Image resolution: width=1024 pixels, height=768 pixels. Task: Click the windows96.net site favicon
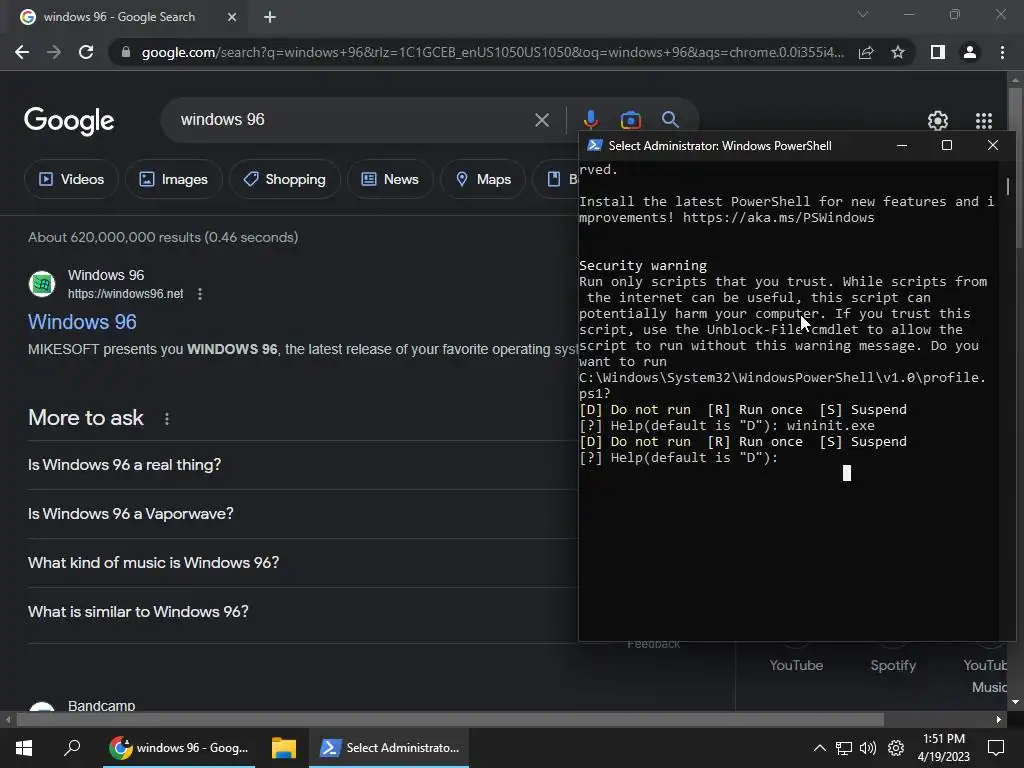[42, 284]
